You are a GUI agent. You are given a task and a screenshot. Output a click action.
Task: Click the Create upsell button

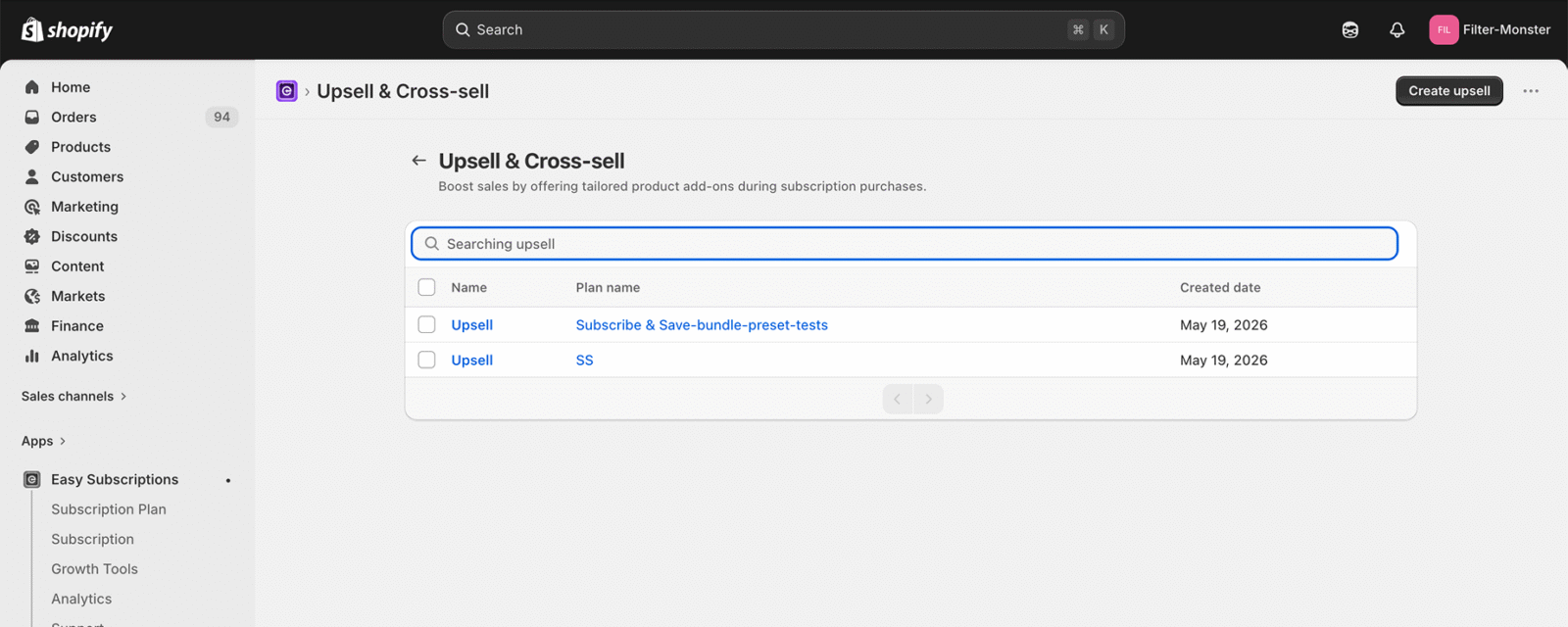[x=1449, y=91]
